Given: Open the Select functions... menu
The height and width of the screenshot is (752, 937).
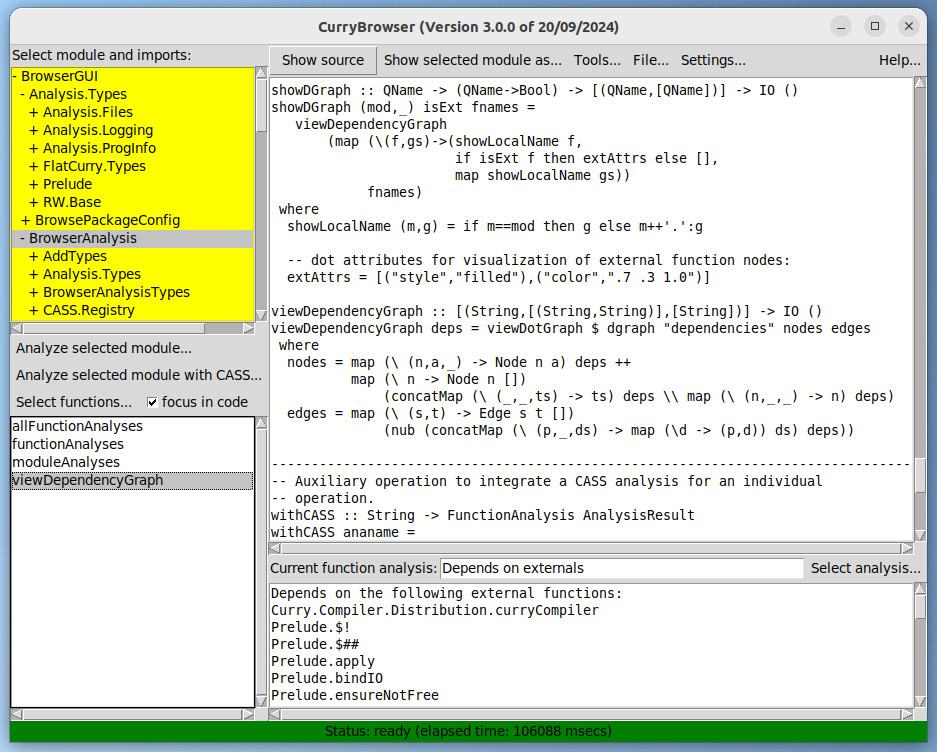Looking at the screenshot, I should pyautogui.click(x=74, y=403).
